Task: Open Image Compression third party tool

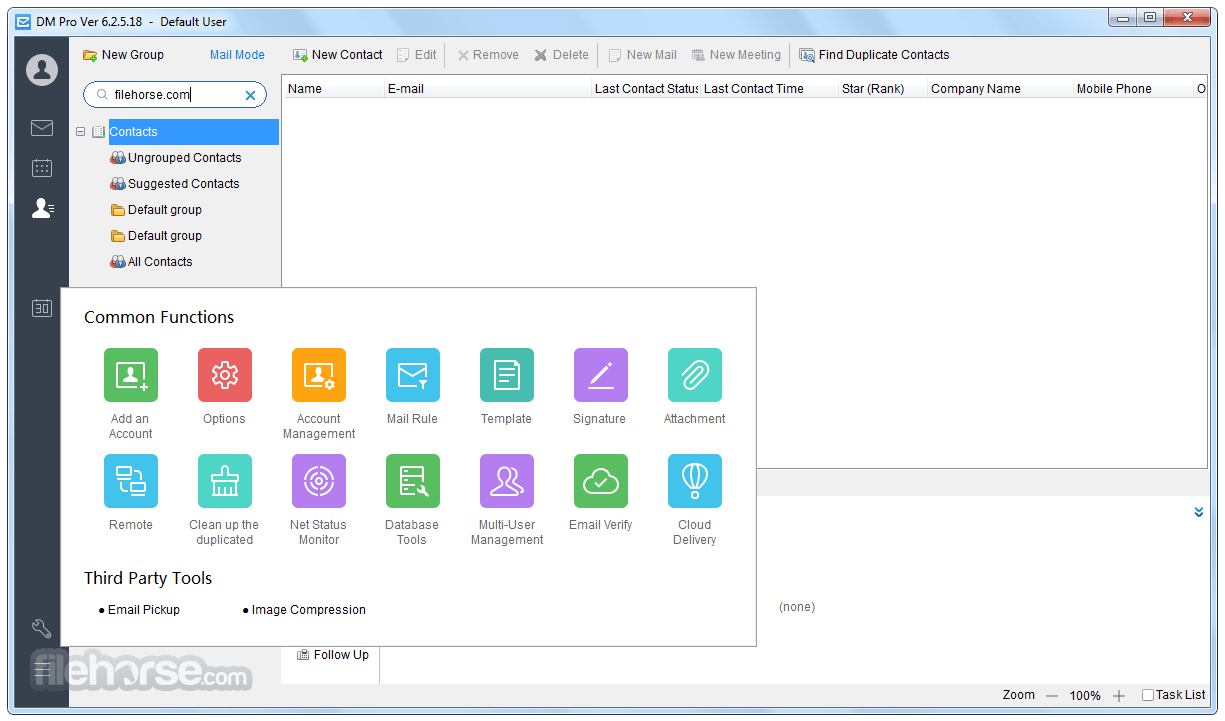Action: point(309,610)
